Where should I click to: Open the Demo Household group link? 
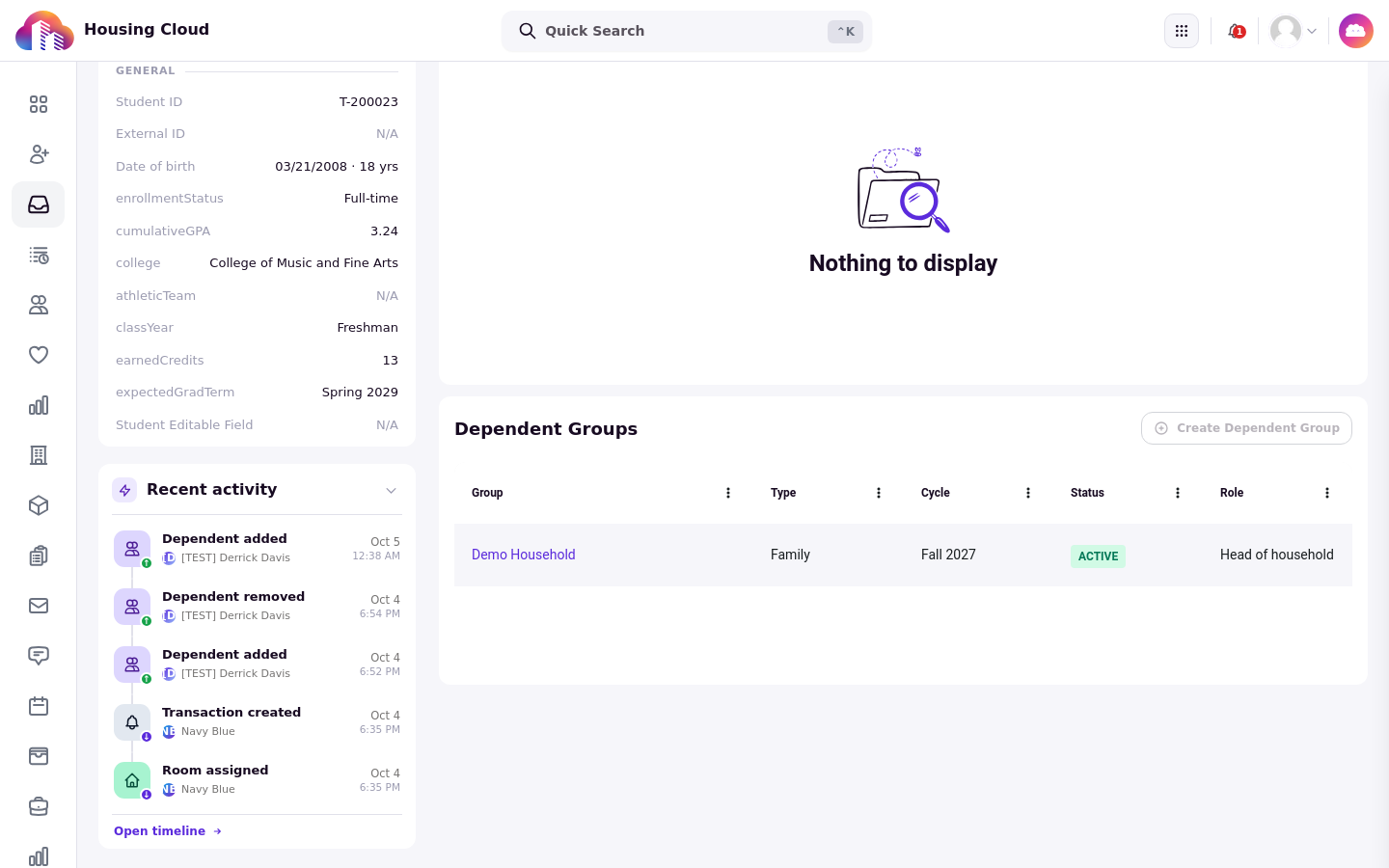click(x=523, y=555)
